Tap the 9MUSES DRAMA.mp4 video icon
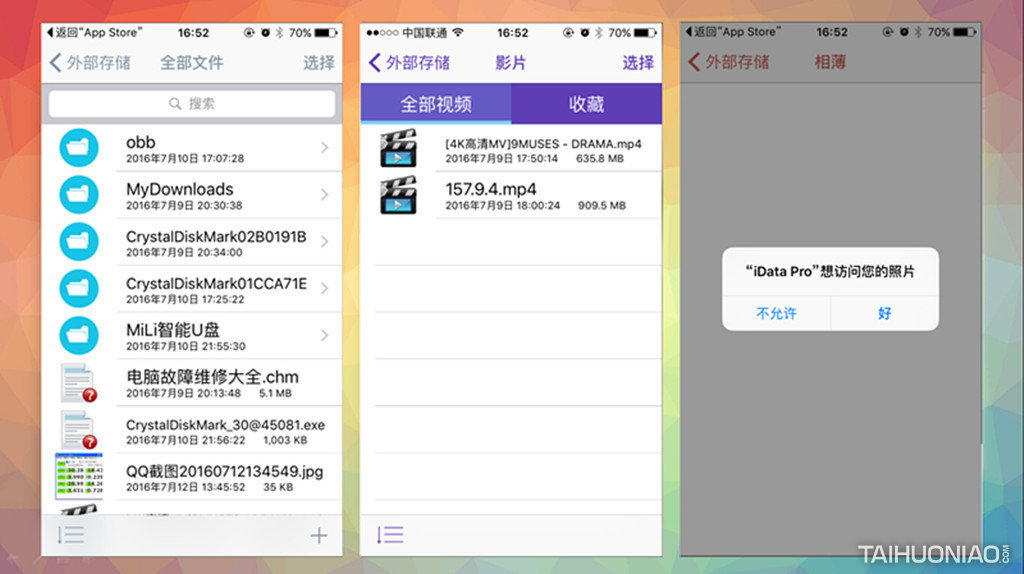Screen dimensions: 1024x574 tap(397, 148)
